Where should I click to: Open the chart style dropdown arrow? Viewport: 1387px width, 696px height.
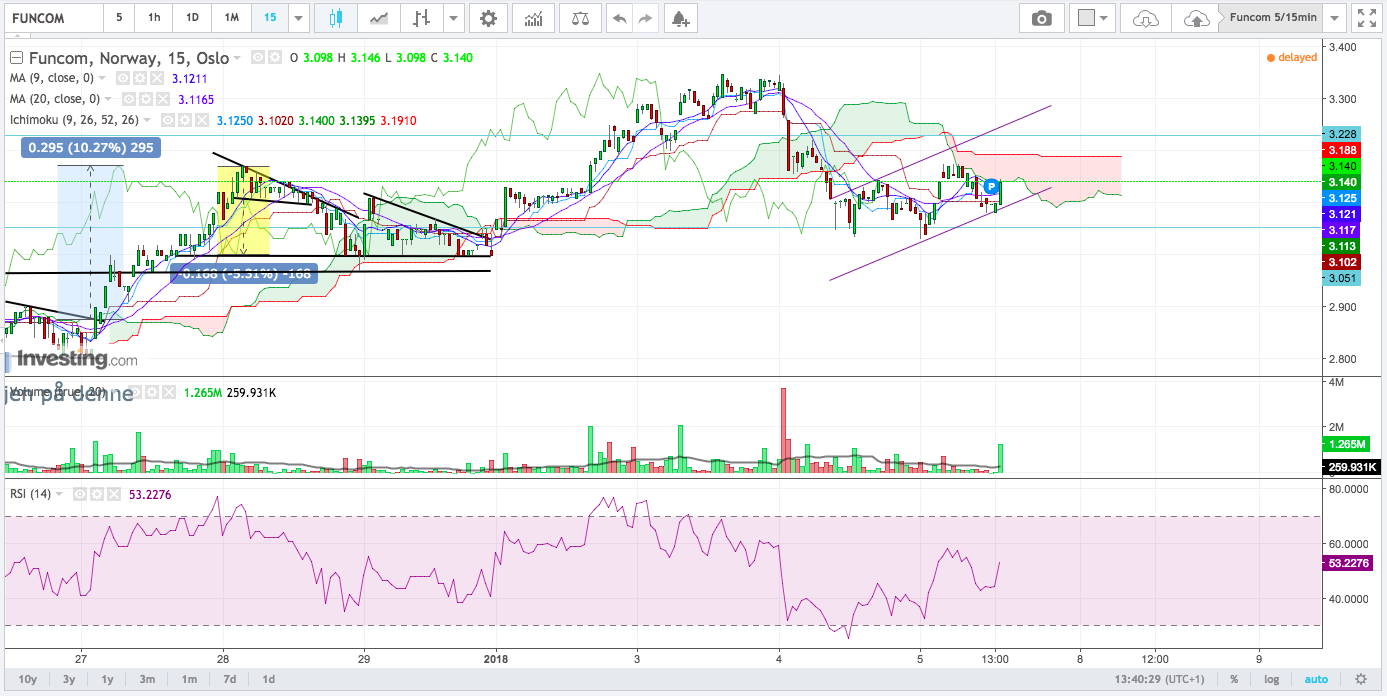pyautogui.click(x=454, y=18)
